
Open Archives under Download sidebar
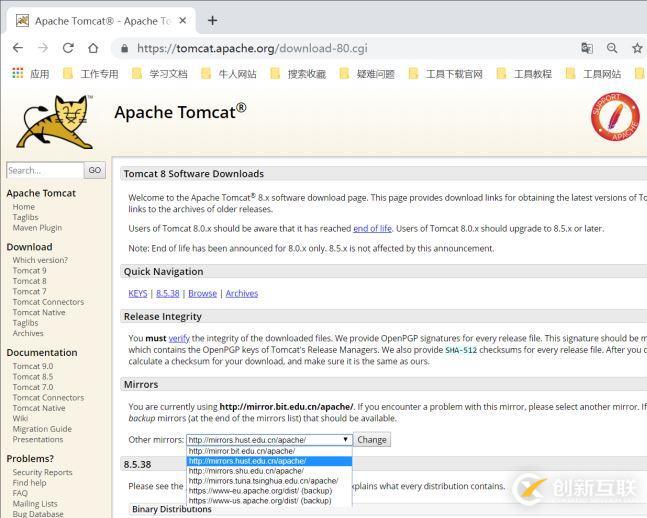click(28, 333)
